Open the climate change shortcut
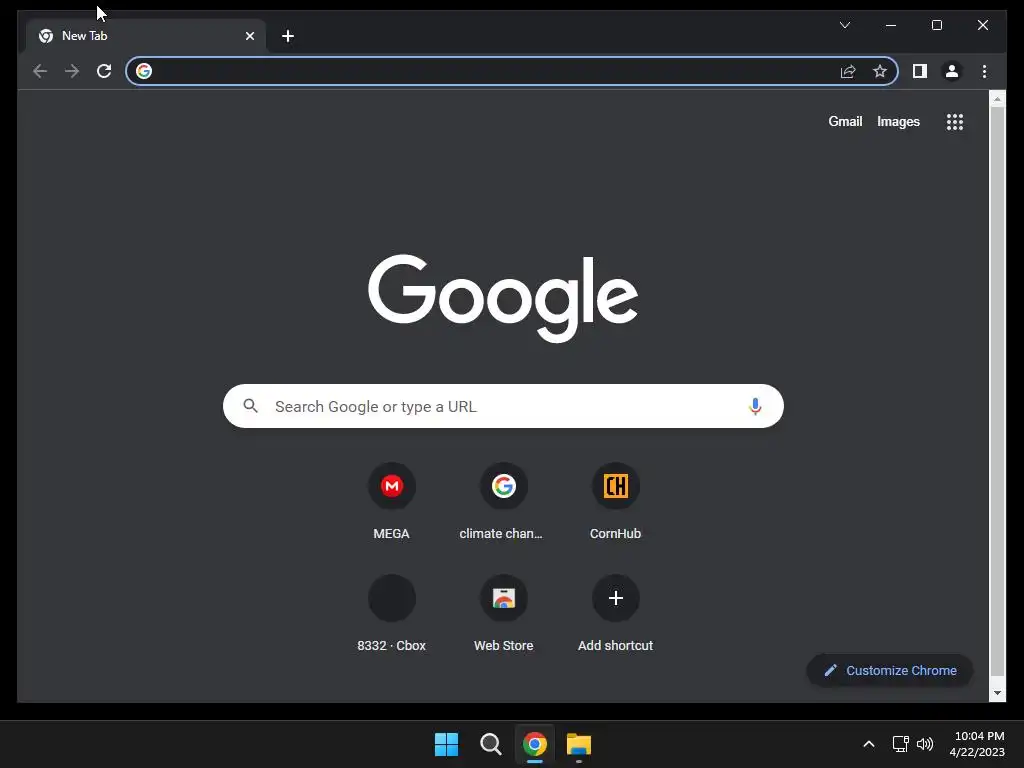Image resolution: width=1024 pixels, height=768 pixels. [x=504, y=501]
